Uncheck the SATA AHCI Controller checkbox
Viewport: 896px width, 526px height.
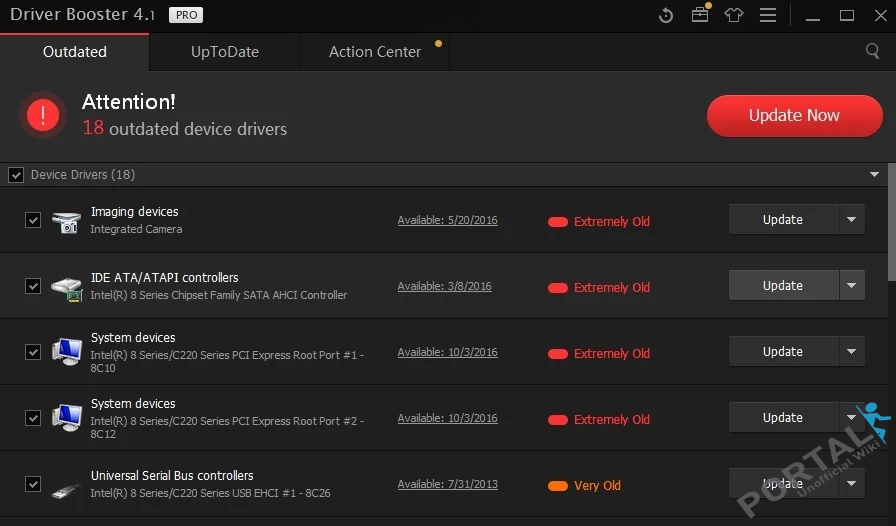(x=33, y=286)
